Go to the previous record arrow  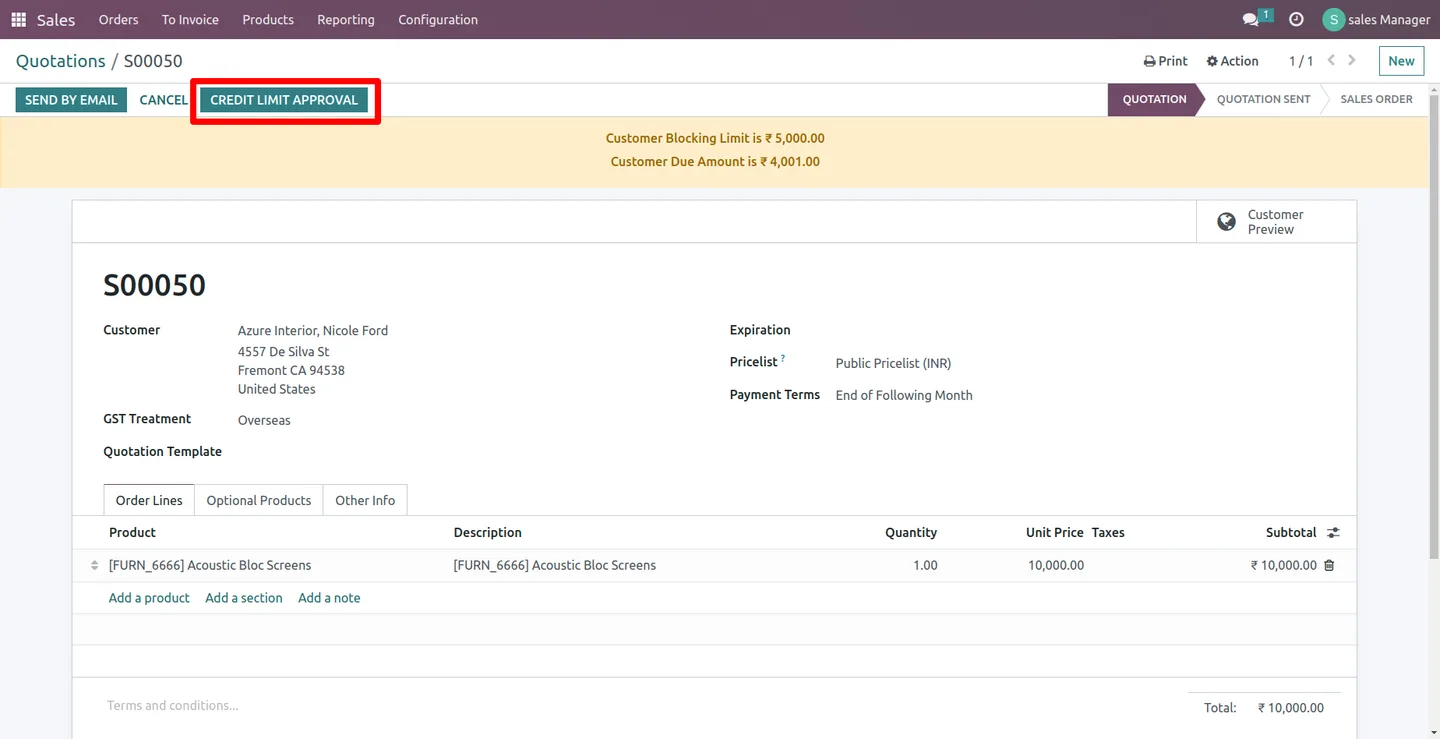point(1331,61)
